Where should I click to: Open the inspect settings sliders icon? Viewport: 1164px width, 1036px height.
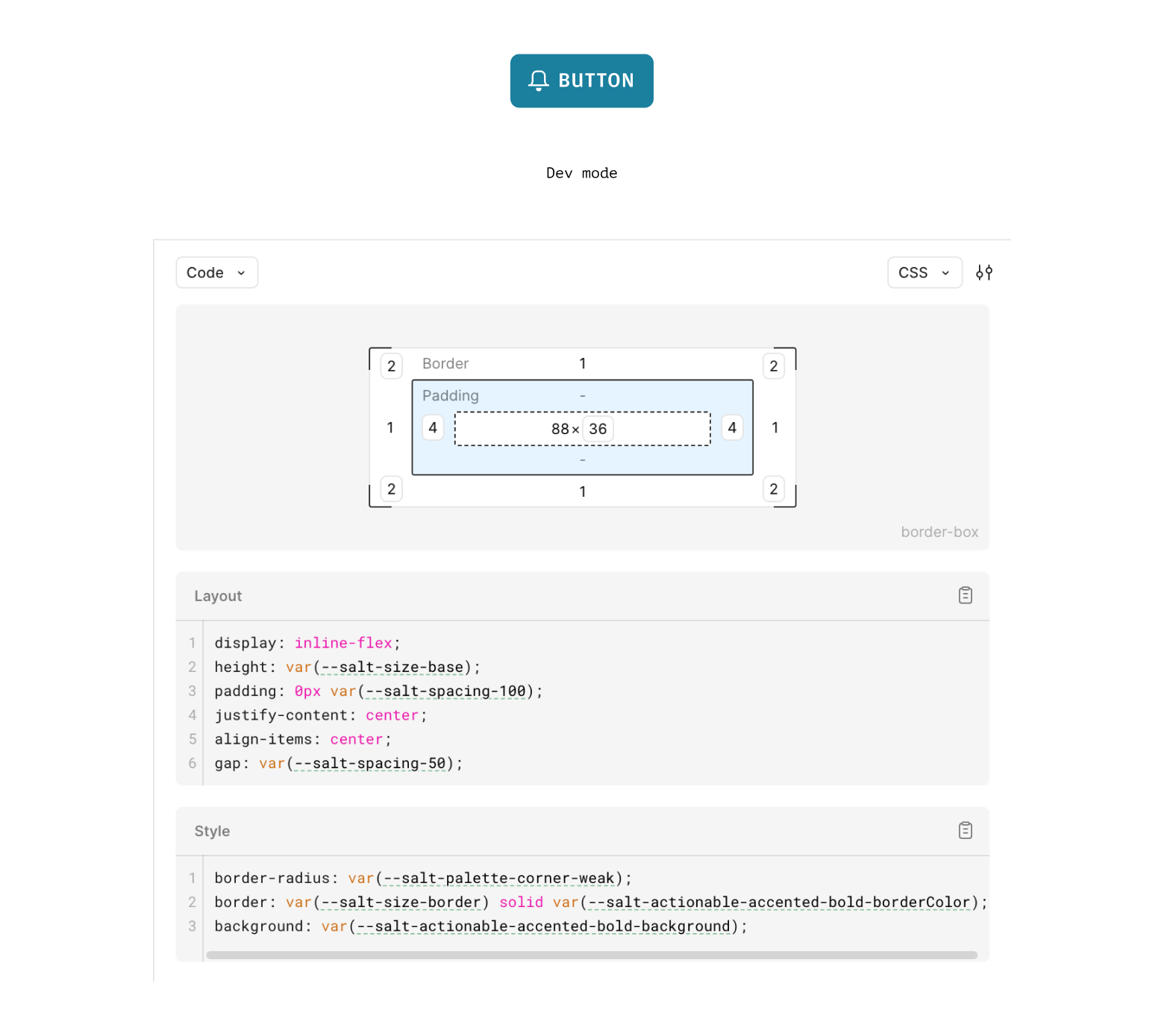point(984,272)
